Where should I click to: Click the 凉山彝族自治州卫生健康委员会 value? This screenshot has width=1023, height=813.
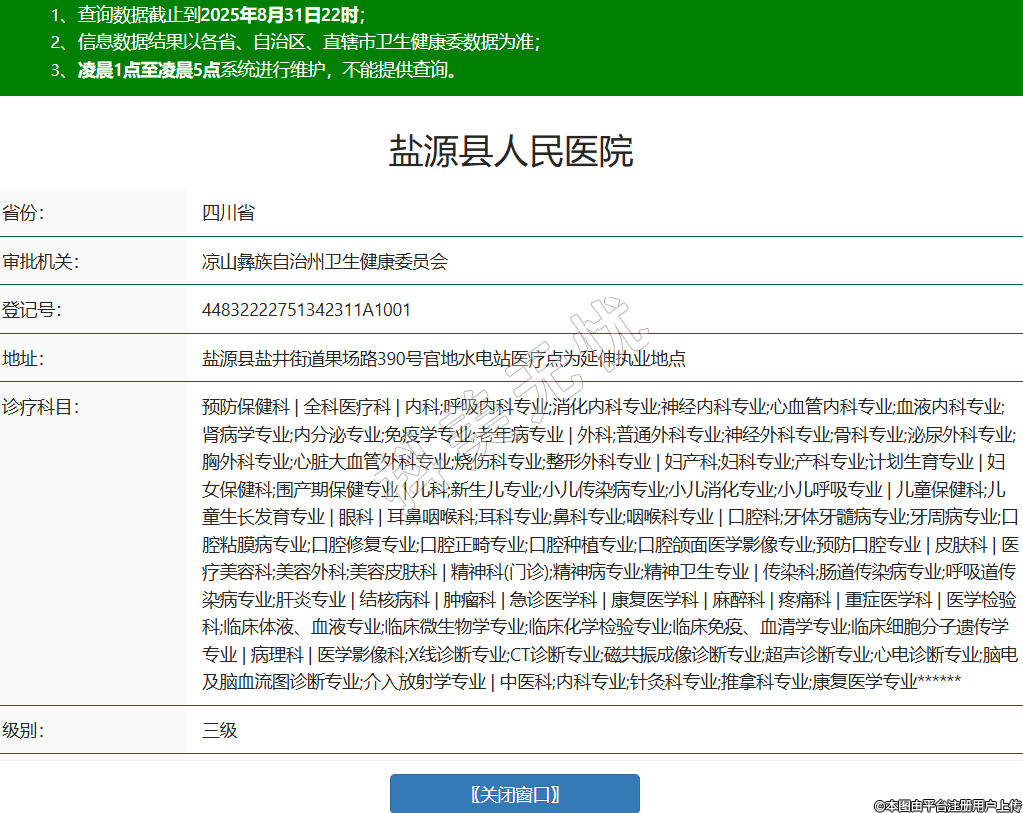[x=325, y=262]
